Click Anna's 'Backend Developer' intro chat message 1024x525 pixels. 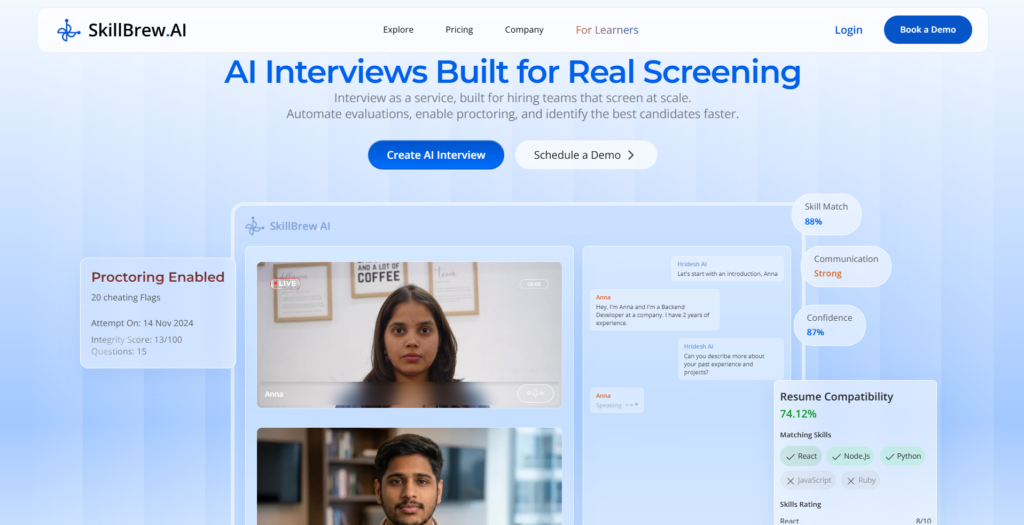(x=654, y=310)
